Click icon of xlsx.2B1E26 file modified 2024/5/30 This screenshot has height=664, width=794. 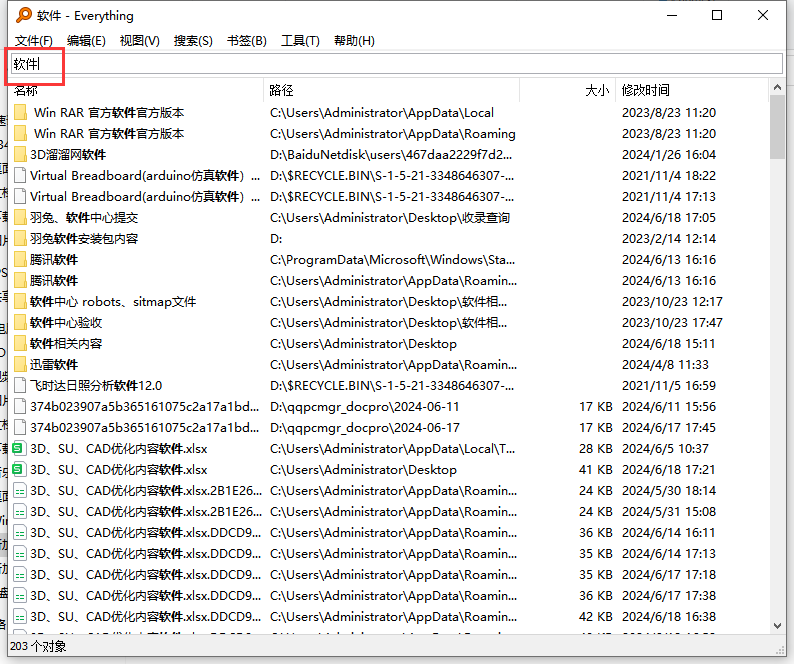(20, 491)
